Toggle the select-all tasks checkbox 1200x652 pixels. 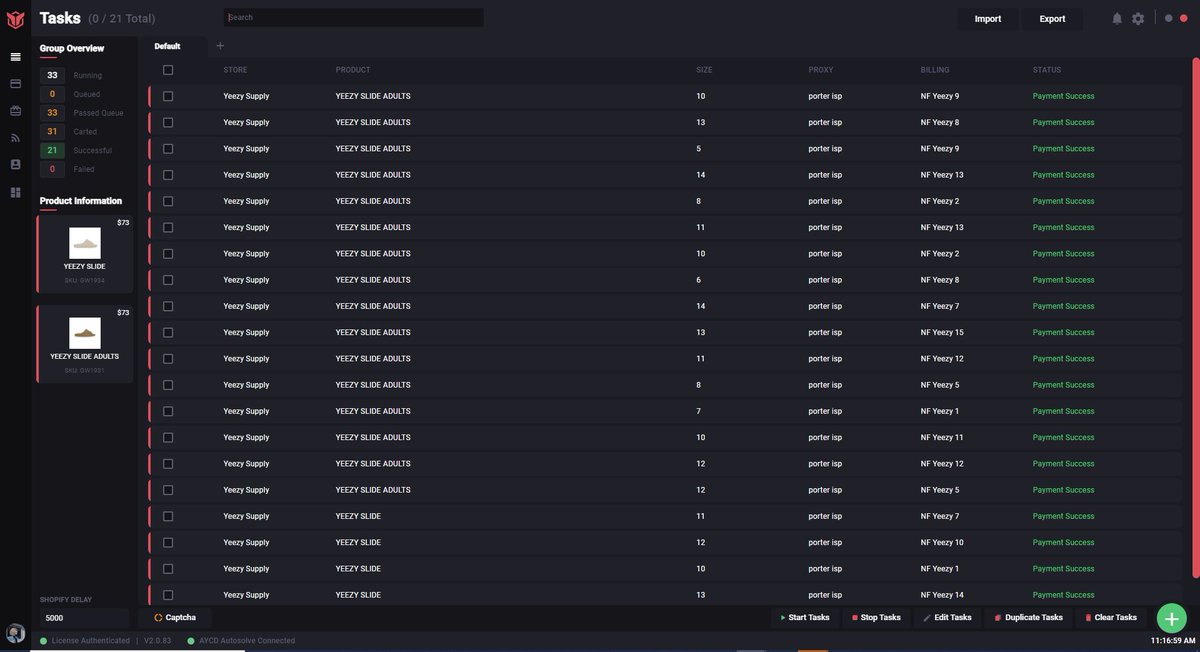[x=168, y=70]
